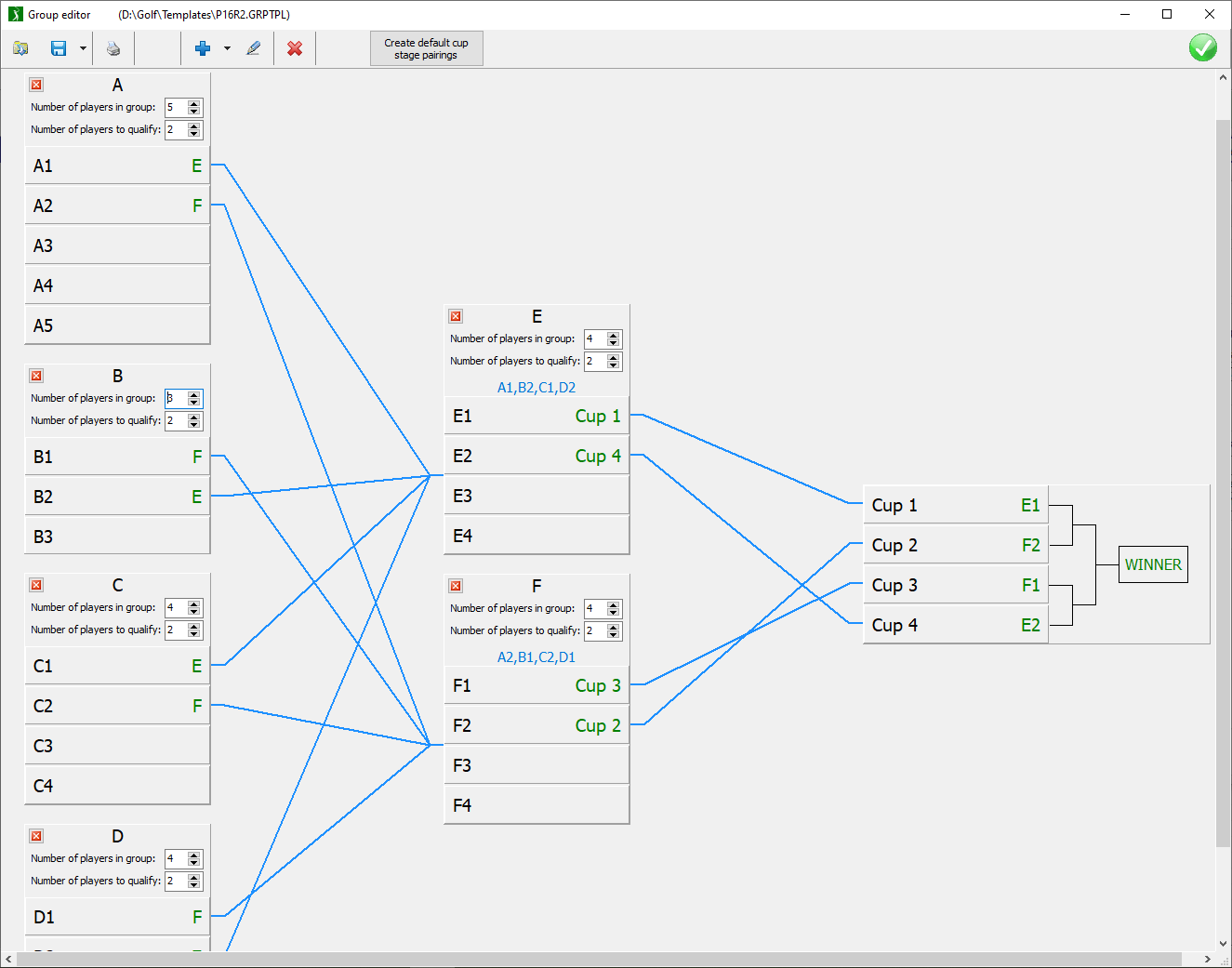Click Create default cup stage pairings

pyautogui.click(x=426, y=48)
